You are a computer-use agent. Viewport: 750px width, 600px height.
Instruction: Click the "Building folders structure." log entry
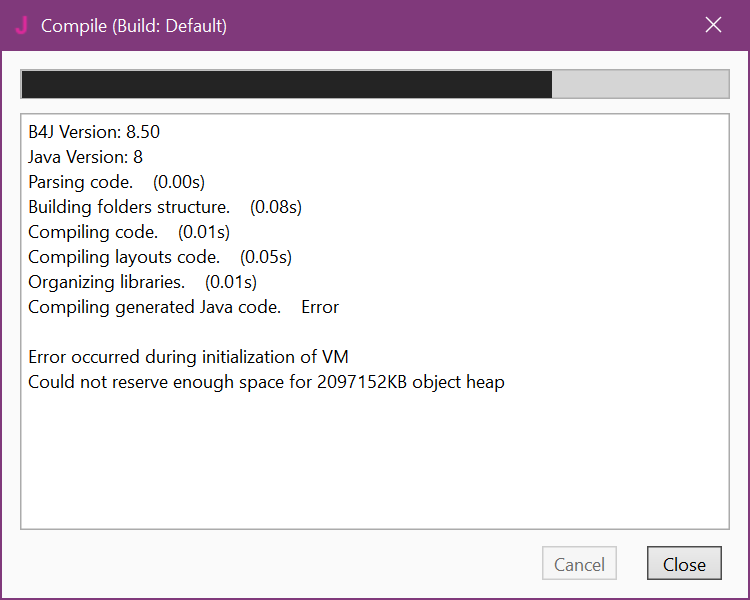(129, 207)
